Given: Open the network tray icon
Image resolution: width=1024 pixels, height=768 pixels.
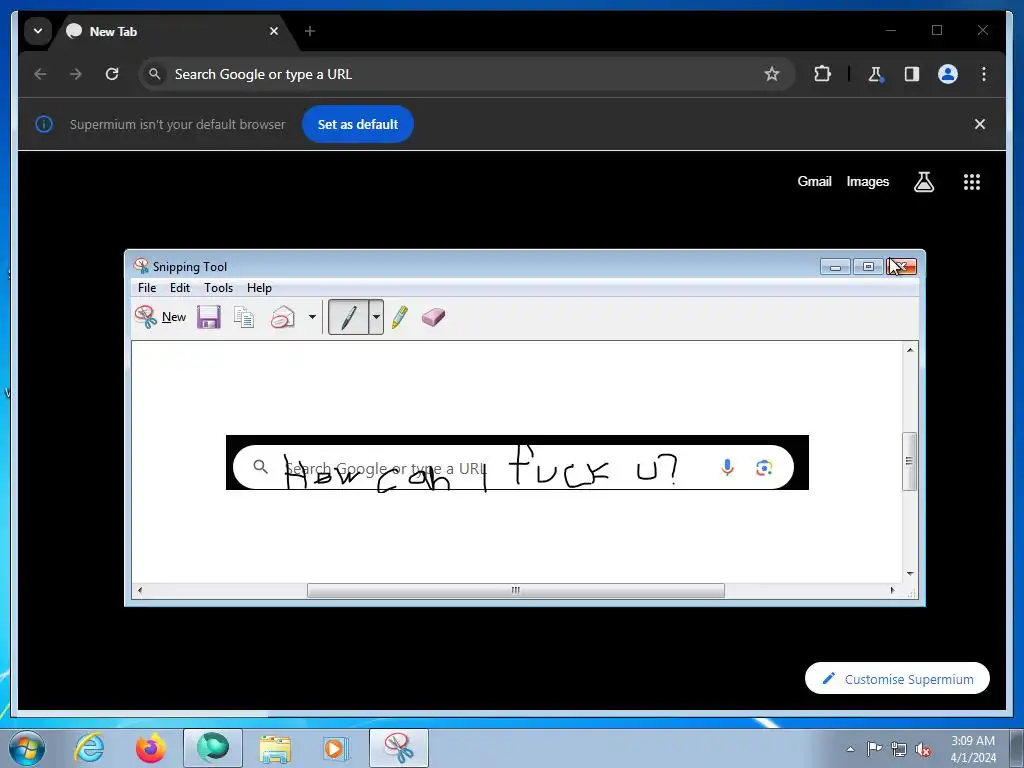Looking at the screenshot, I should point(899,749).
